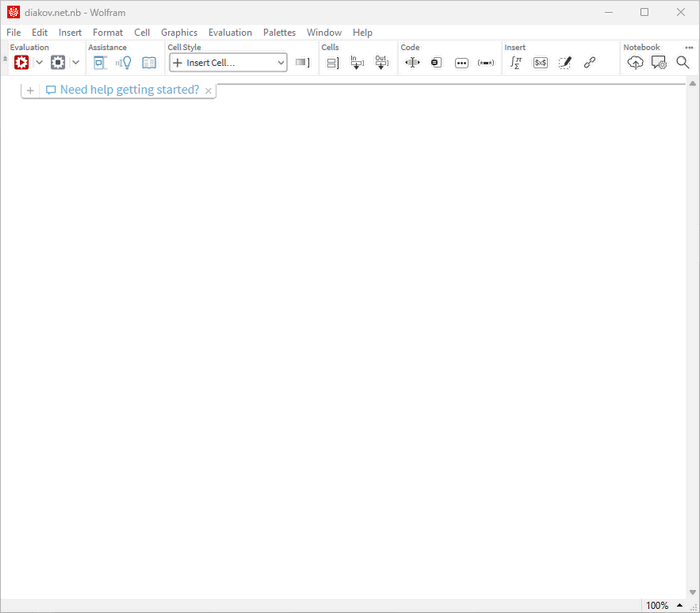
Task: Dismiss the help getting started prompt
Action: click(208, 90)
